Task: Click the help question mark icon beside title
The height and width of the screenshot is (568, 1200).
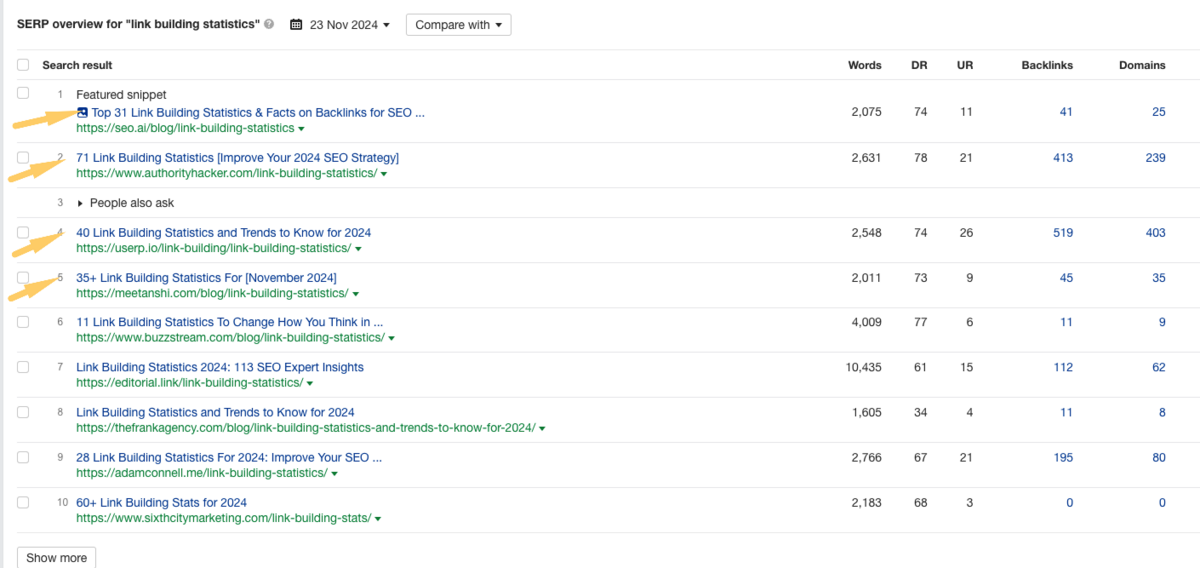Action: [269, 25]
